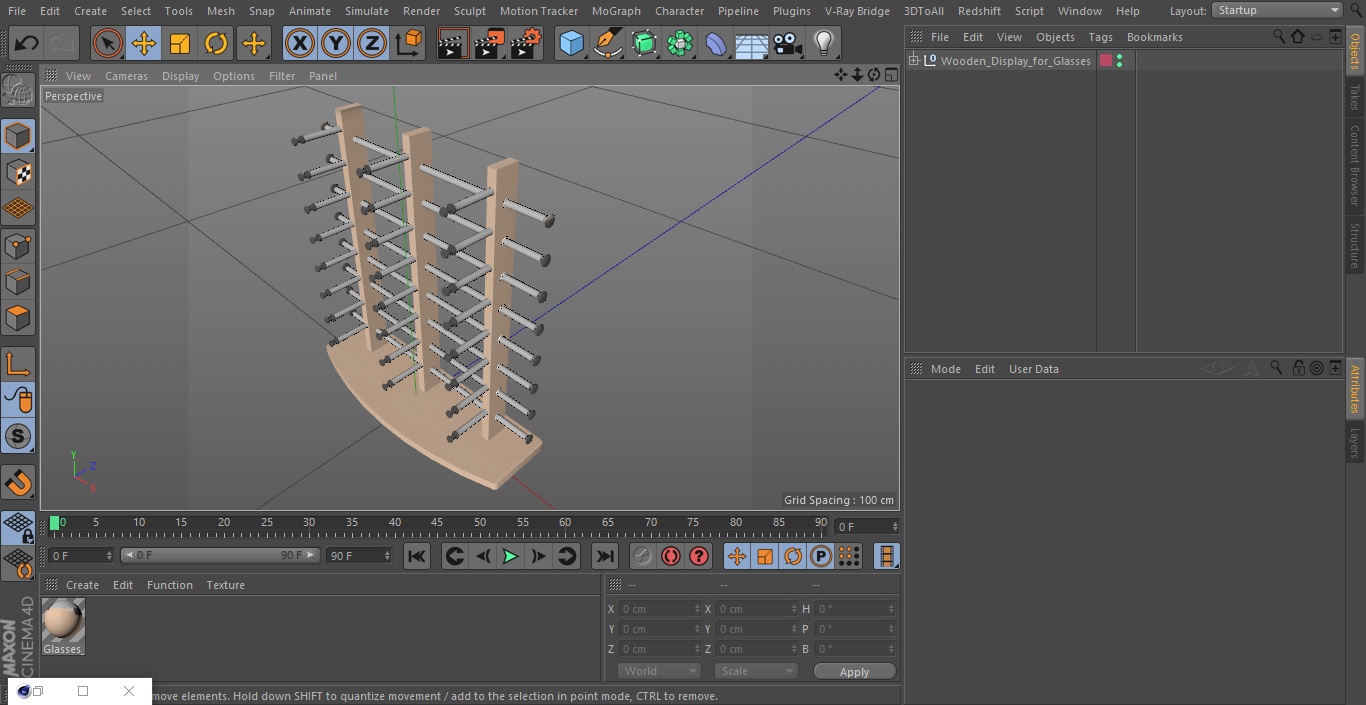The height and width of the screenshot is (705, 1366).
Task: Open the Layout dropdown Startup
Action: click(x=1278, y=10)
